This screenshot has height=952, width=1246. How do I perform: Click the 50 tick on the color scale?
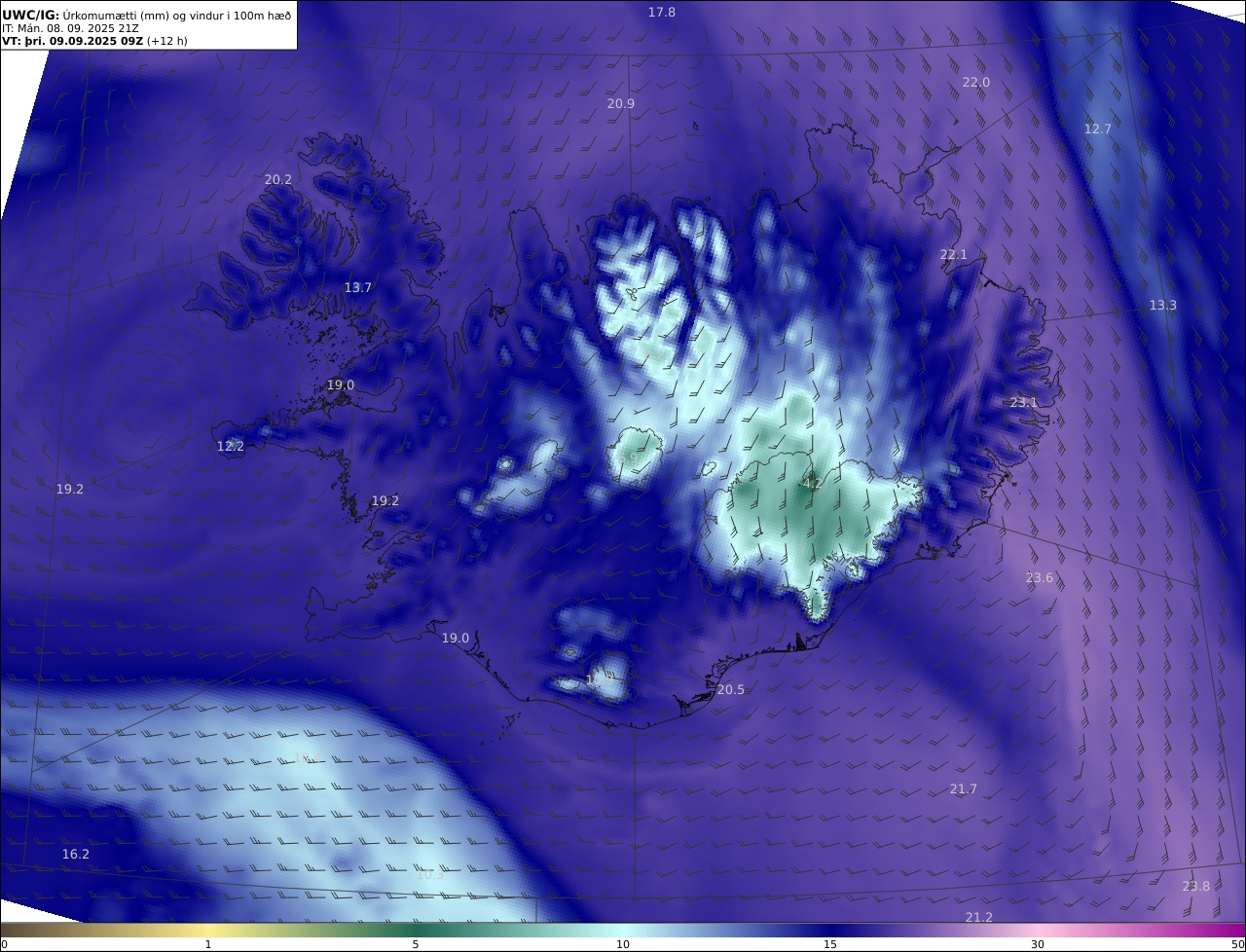[1237, 944]
